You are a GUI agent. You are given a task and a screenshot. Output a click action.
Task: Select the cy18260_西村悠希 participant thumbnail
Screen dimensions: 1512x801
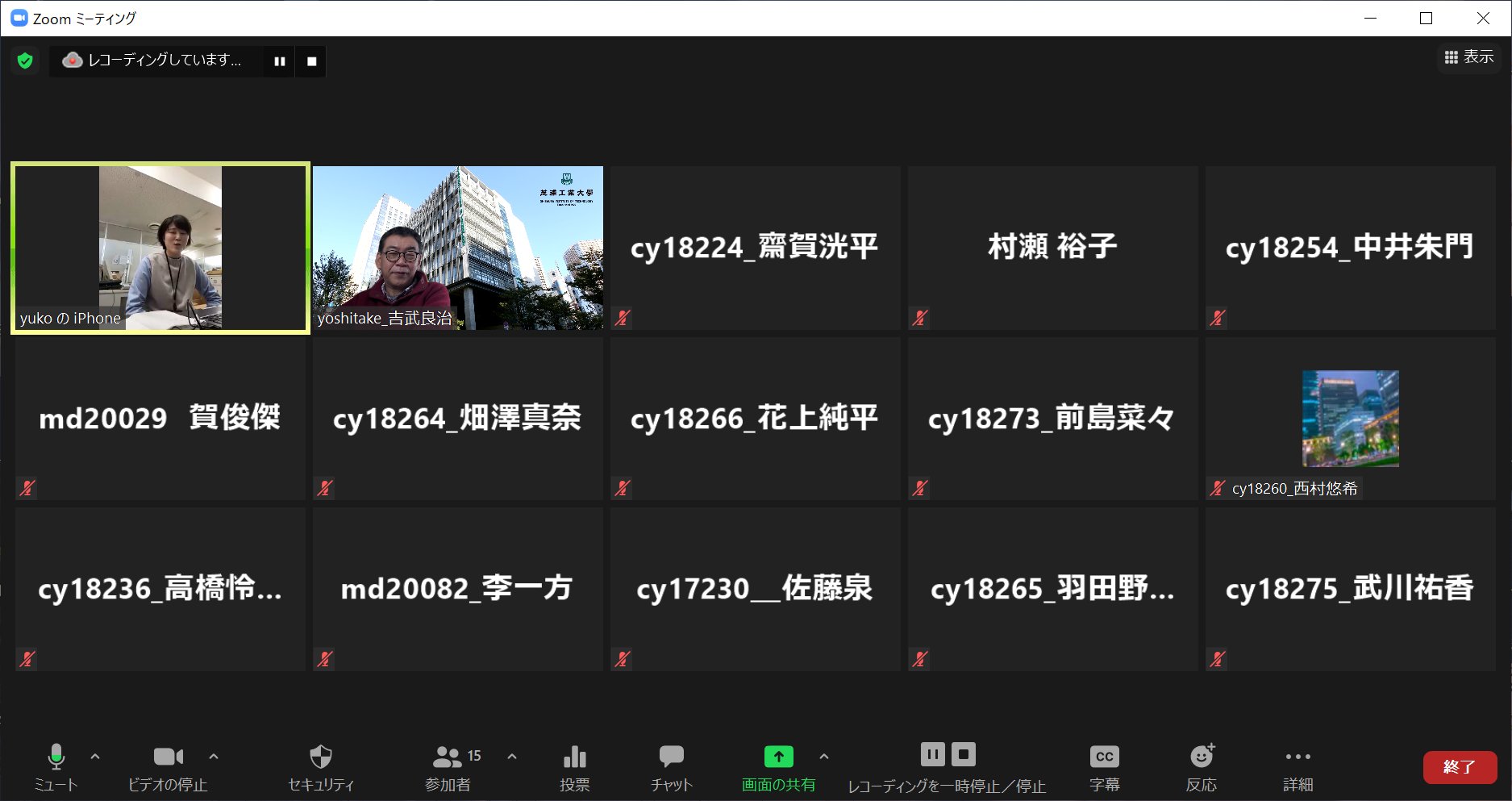coord(1350,419)
